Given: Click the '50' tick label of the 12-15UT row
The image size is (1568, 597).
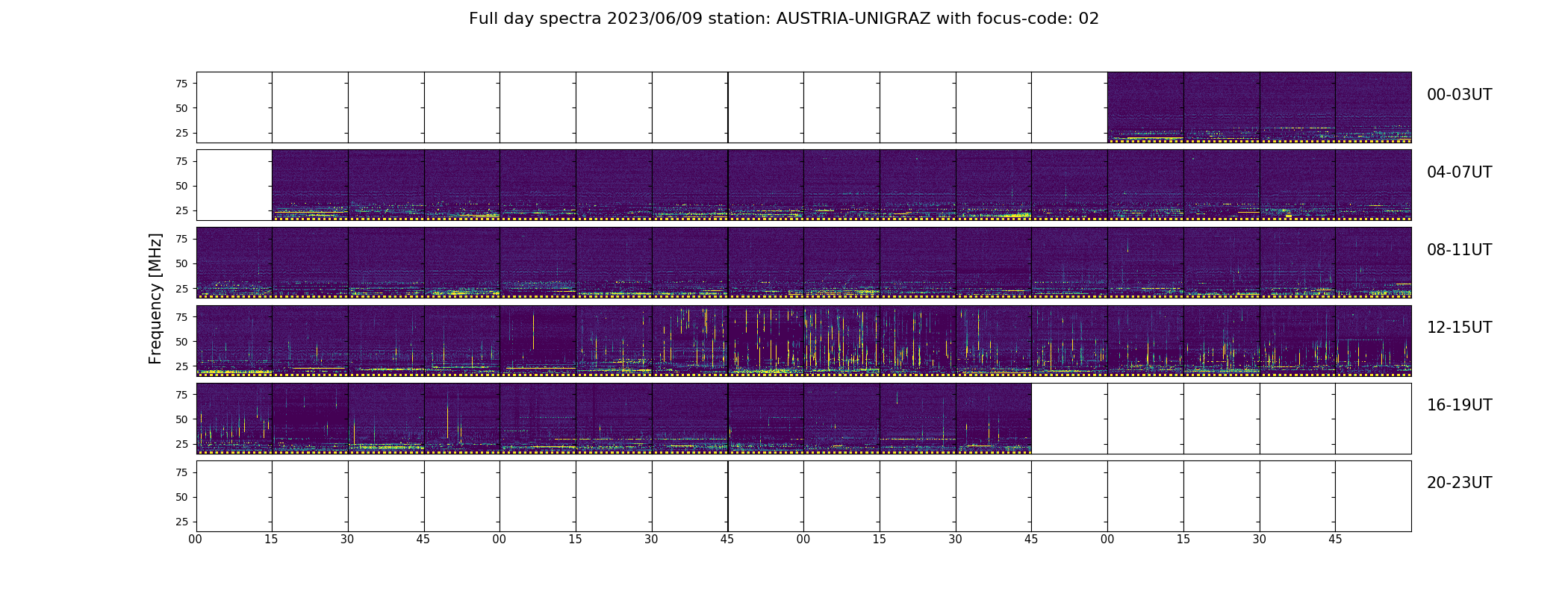Looking at the screenshot, I should pos(181,342).
